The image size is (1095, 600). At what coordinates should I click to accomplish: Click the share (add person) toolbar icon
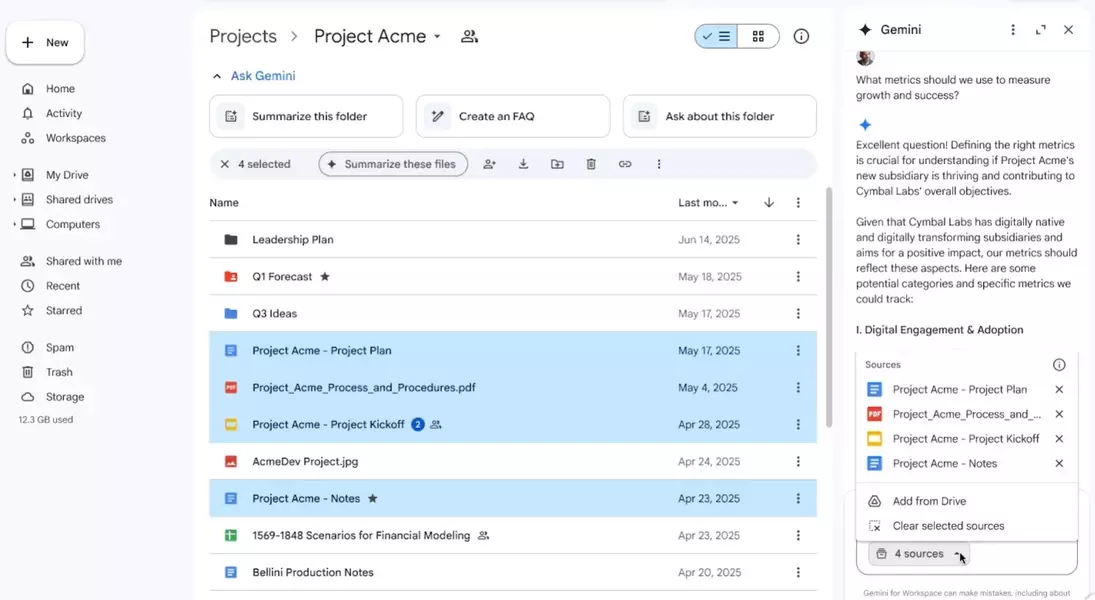pyautogui.click(x=490, y=164)
